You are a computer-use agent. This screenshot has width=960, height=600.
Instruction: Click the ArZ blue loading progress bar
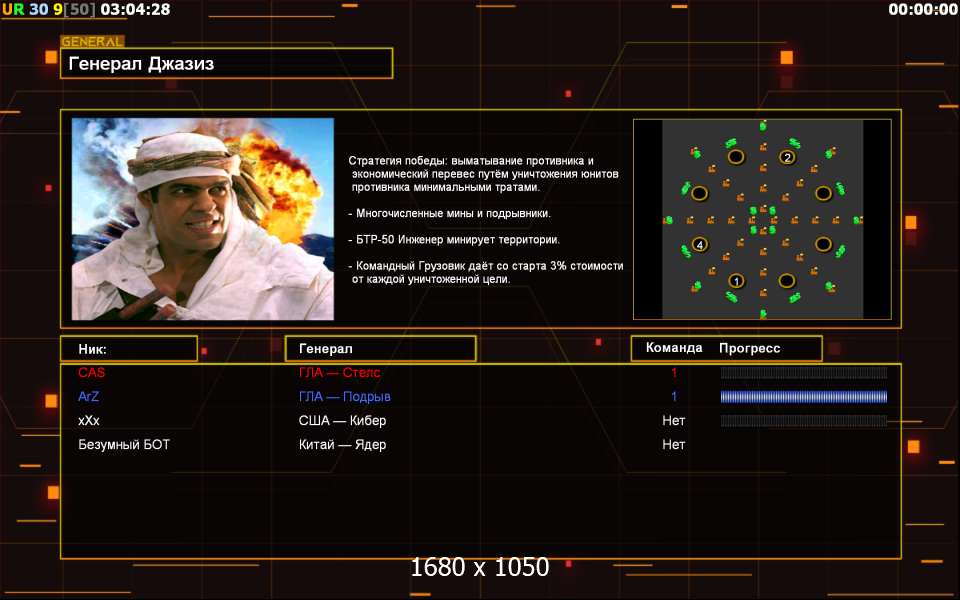(x=804, y=397)
